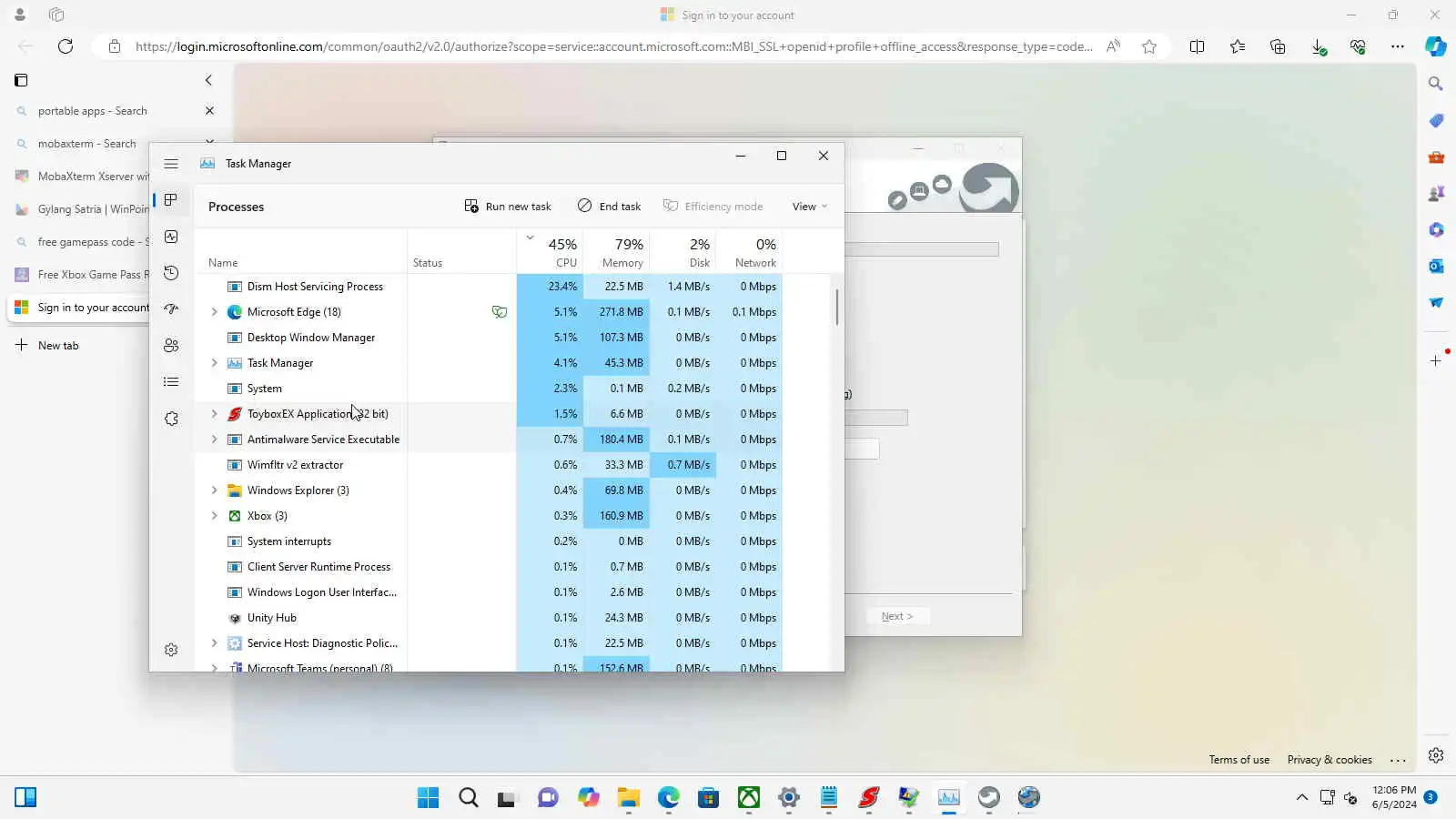Open the Performance page in Task Manager sidebar
This screenshot has height=819, width=1456.
tap(171, 237)
